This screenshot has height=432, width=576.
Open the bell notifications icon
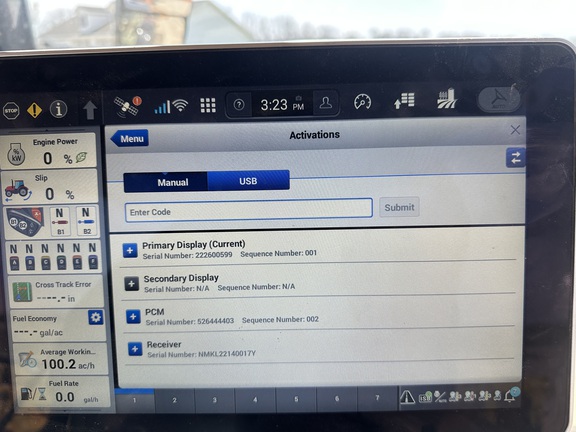pos(511,395)
